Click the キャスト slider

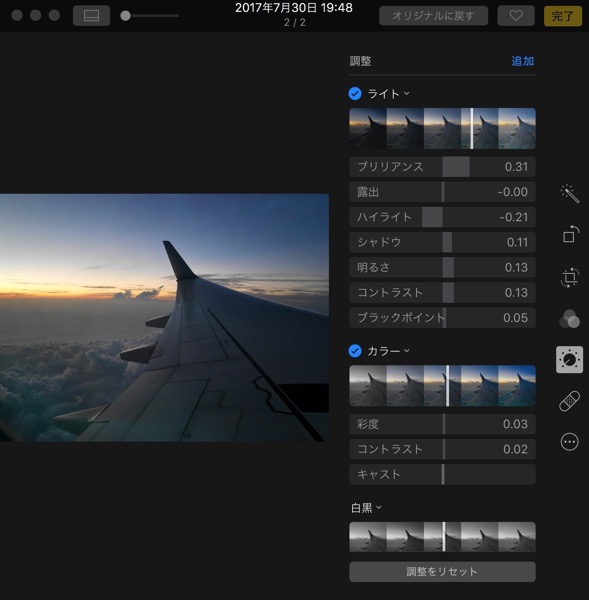coord(442,474)
